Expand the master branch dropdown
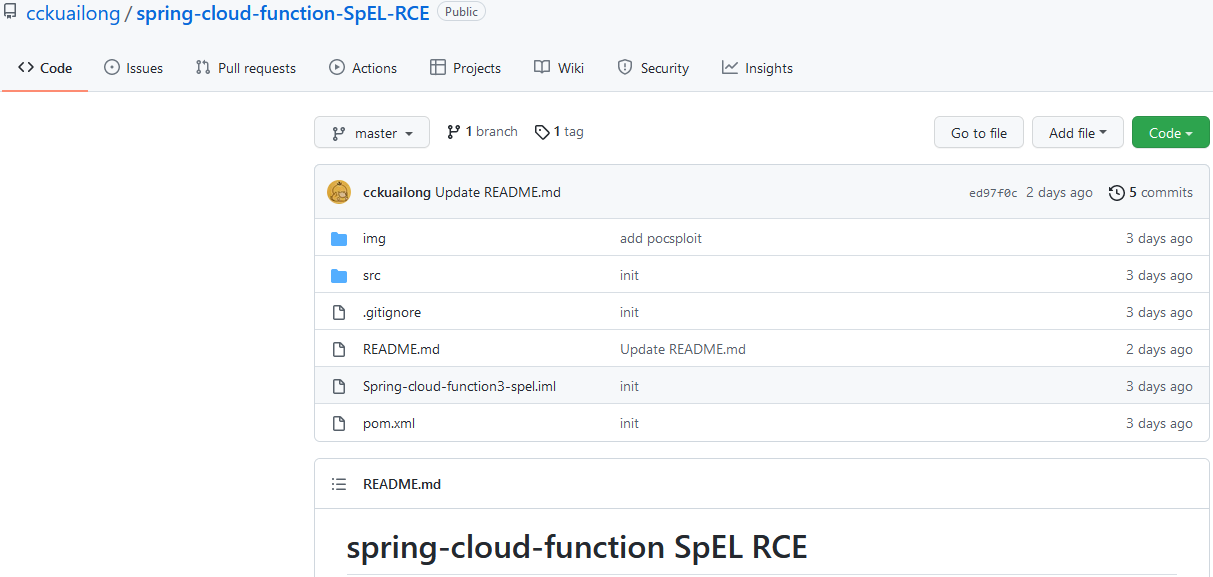The width and height of the screenshot is (1213, 577). click(x=372, y=133)
